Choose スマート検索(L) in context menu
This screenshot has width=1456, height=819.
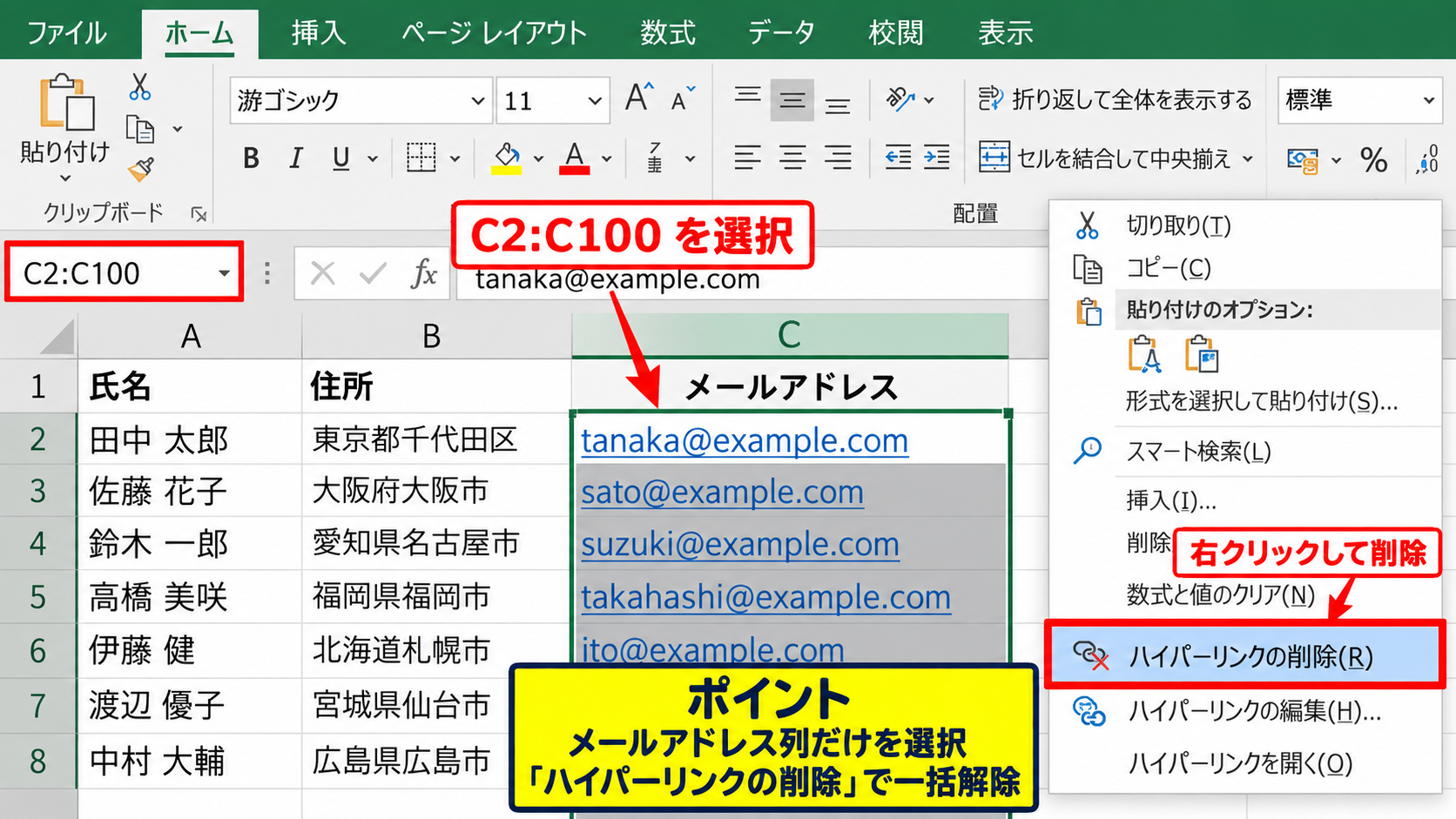pos(1245,451)
